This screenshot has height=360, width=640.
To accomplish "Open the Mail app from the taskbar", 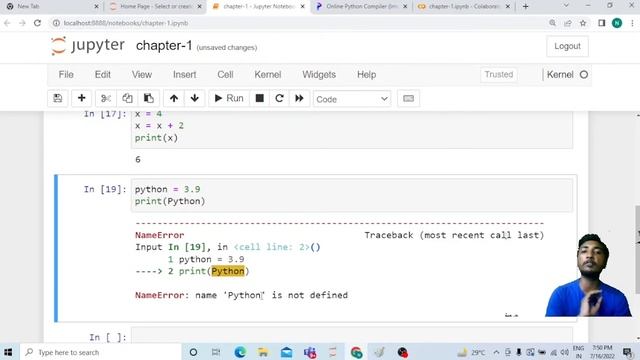I will pyautogui.click(x=287, y=352).
